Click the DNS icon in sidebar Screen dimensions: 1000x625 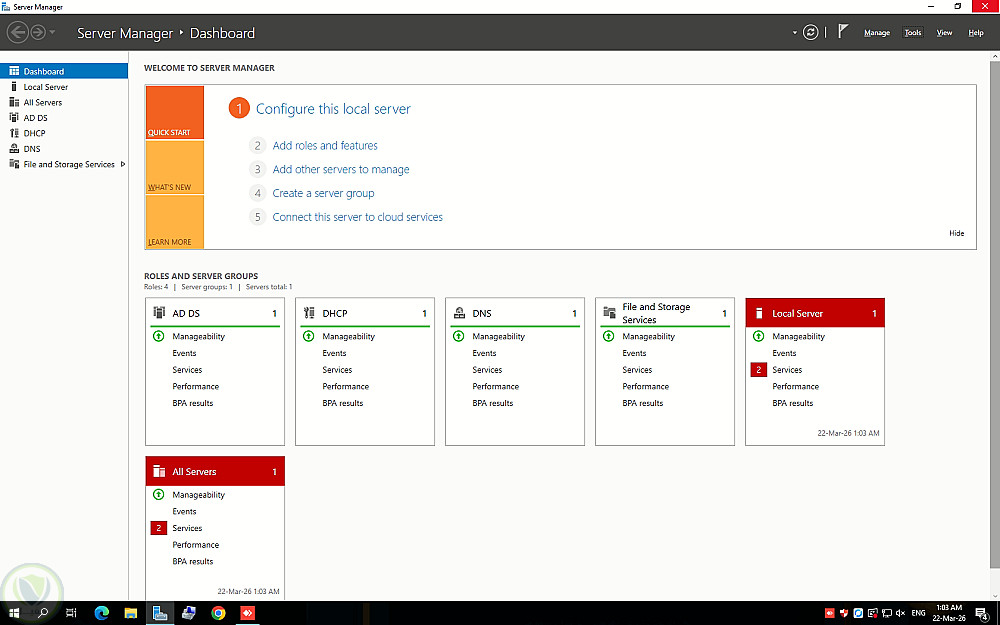pyautogui.click(x=14, y=149)
